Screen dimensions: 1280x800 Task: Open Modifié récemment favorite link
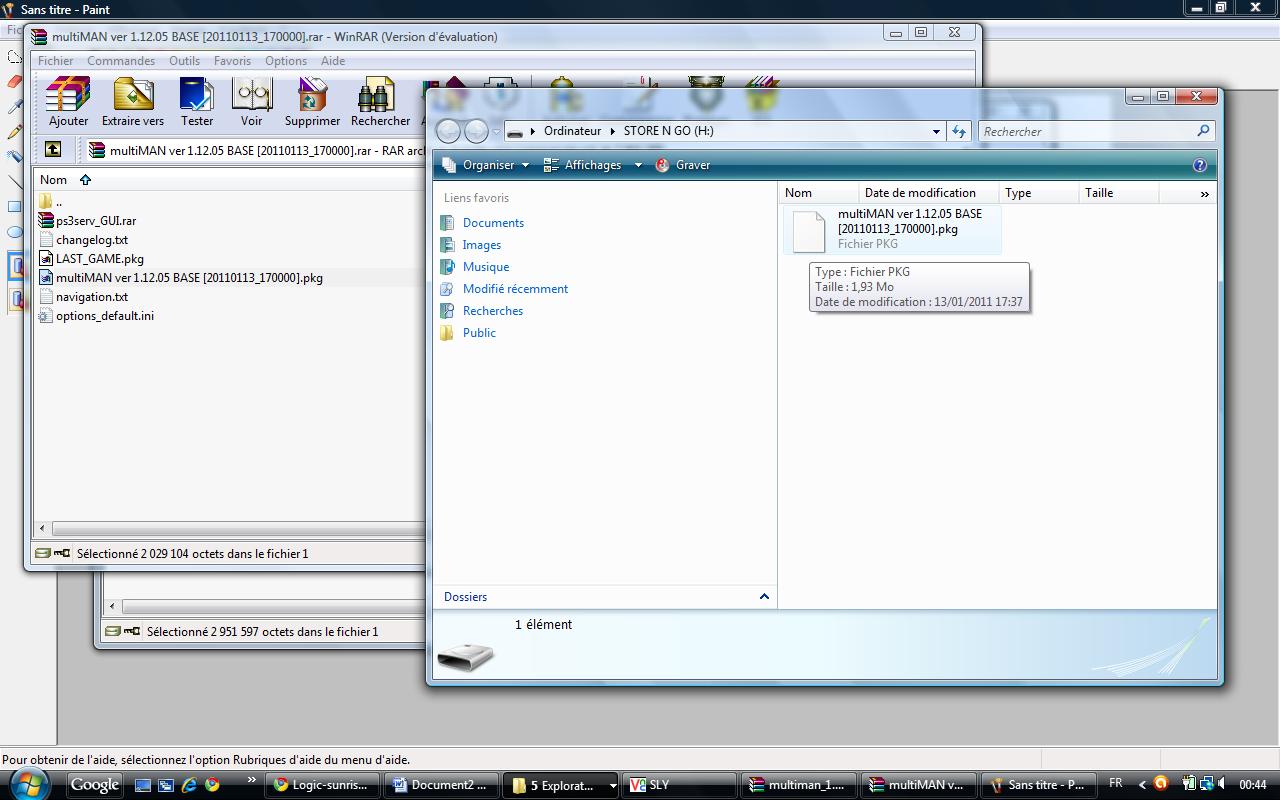pyautogui.click(x=515, y=289)
